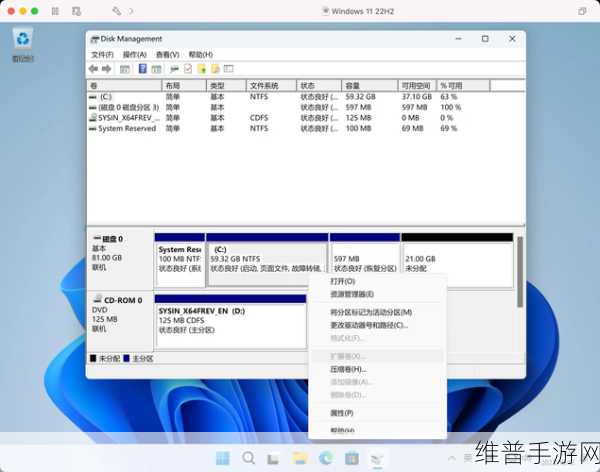This screenshot has height=472, width=600.
Task: Sort by the 容量 column header
Action: pos(369,86)
